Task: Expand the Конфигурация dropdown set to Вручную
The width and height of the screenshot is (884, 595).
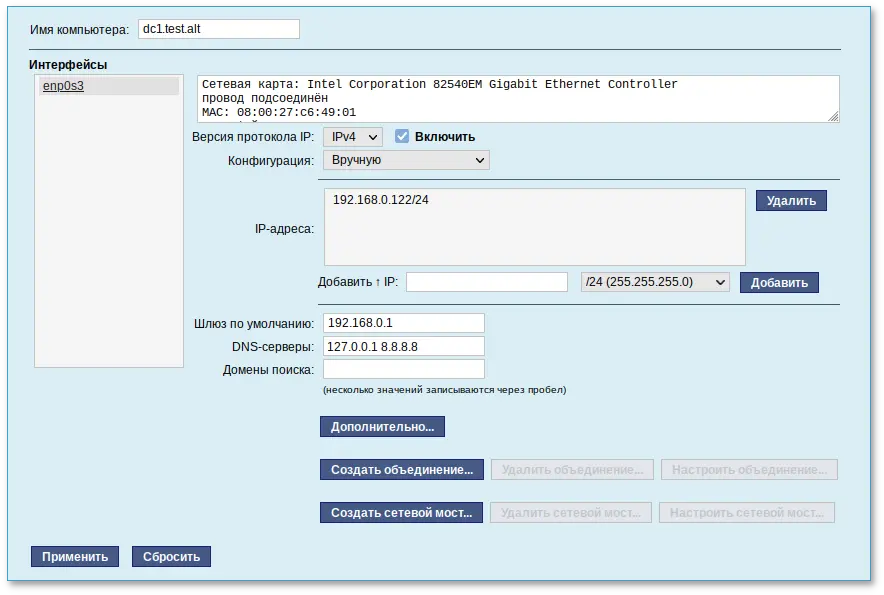Action: point(406,160)
